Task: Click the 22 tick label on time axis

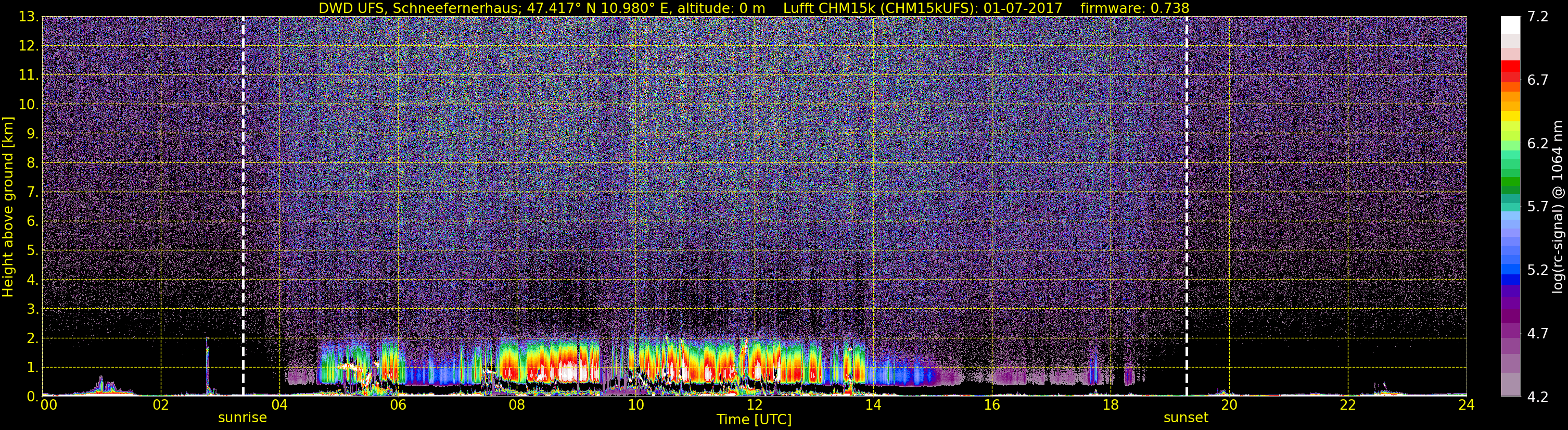Action: [x=1348, y=405]
